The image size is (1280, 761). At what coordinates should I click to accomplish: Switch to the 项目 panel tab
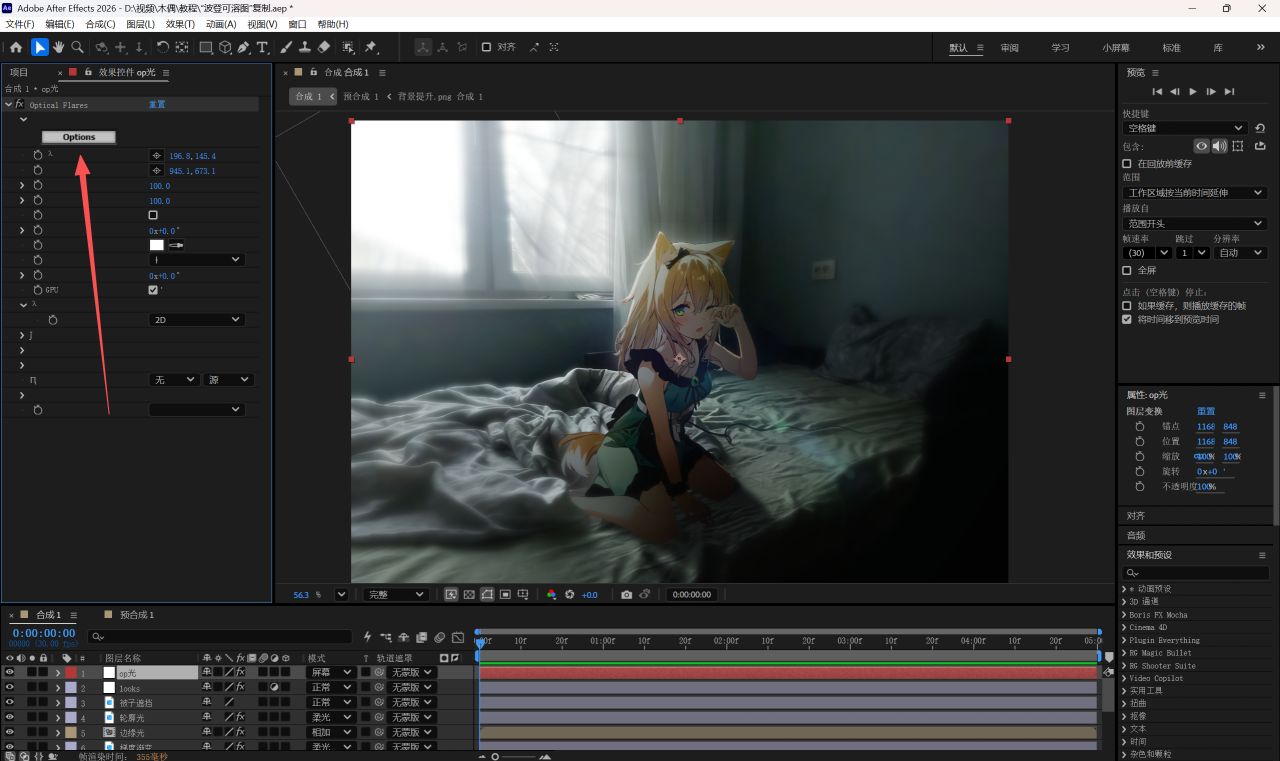tap(19, 72)
